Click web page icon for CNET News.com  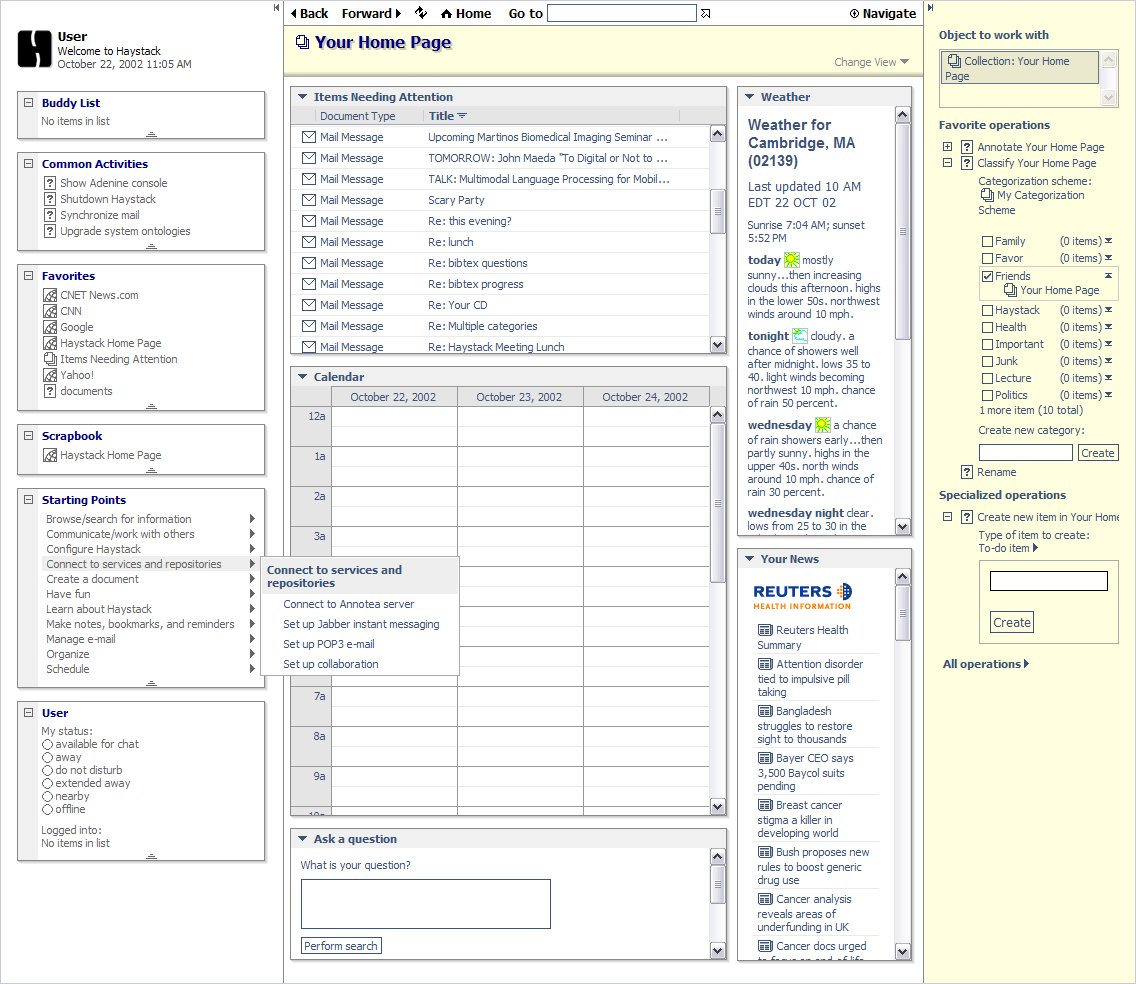50,295
